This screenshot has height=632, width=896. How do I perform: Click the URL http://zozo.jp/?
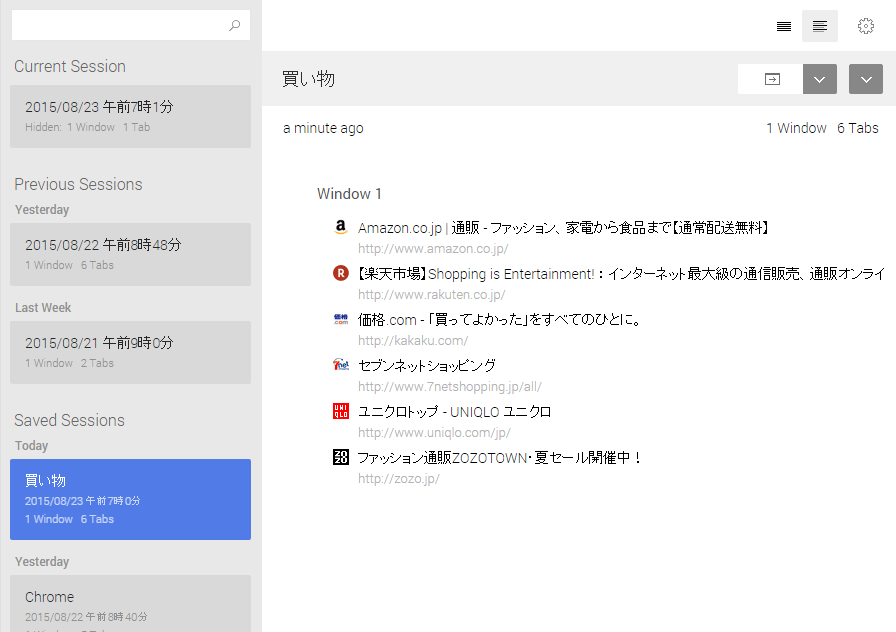[399, 479]
